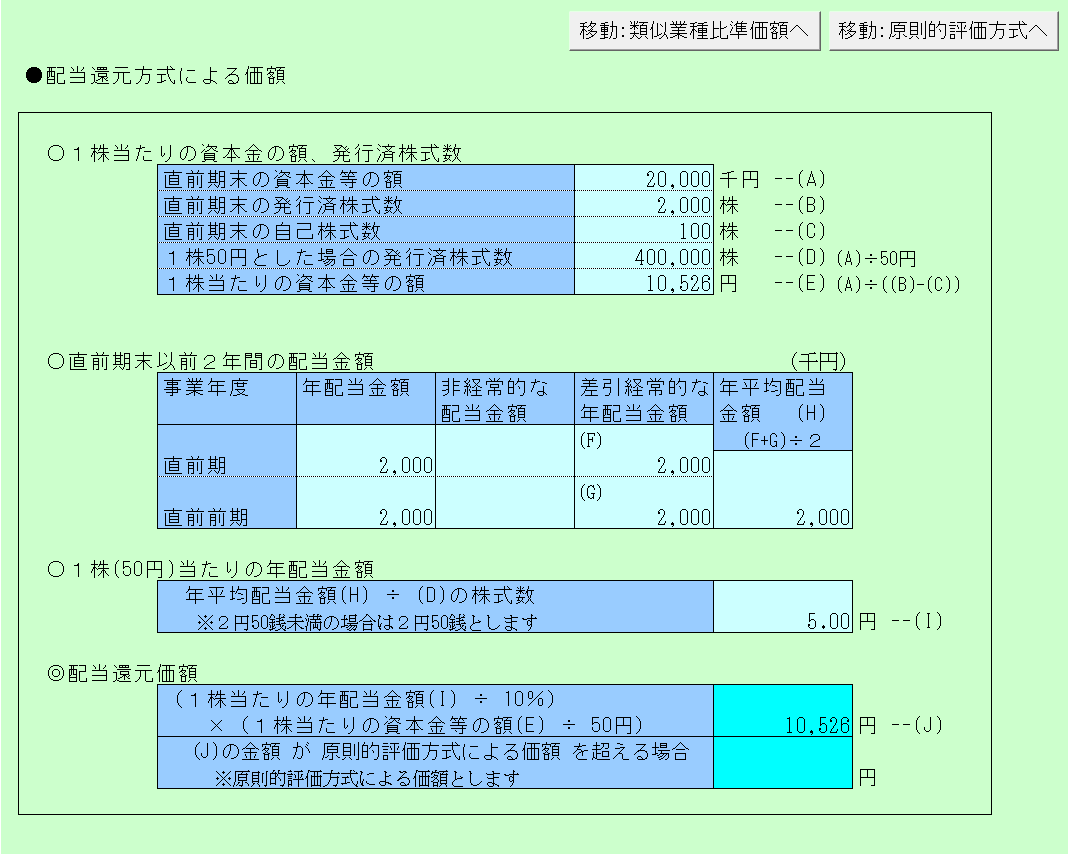Select 直前期 non-recurring dividend empty cell
This screenshot has width=1068, height=854.
pyautogui.click(x=505, y=451)
